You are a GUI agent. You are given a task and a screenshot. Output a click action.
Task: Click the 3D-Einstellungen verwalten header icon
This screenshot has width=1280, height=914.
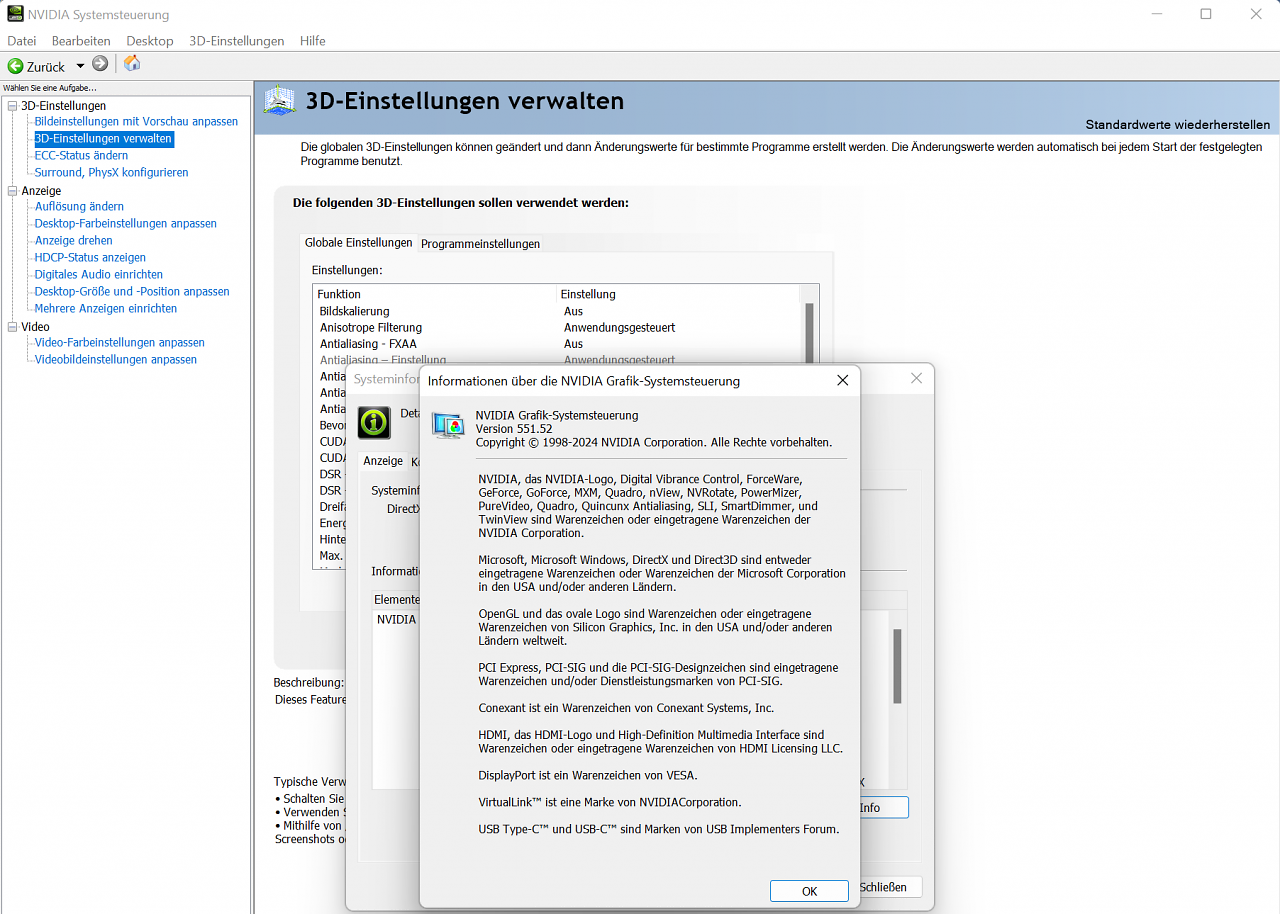(279, 101)
